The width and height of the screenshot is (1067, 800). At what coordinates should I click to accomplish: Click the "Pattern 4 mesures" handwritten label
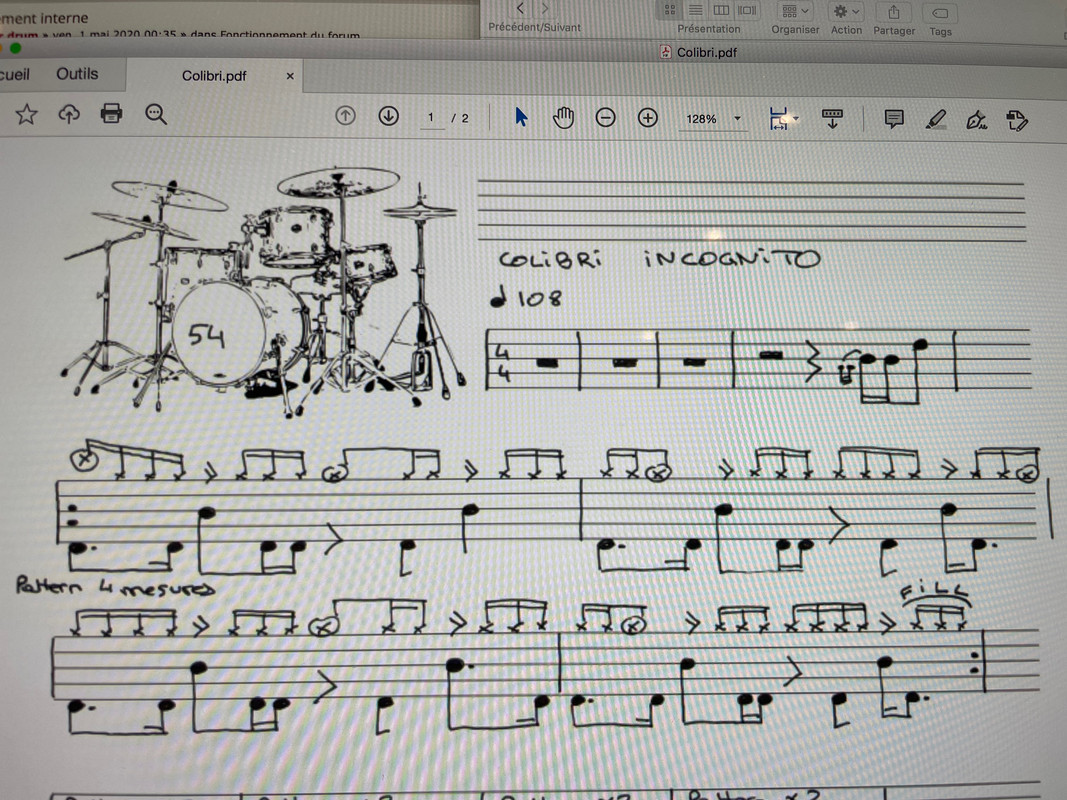click(x=115, y=586)
